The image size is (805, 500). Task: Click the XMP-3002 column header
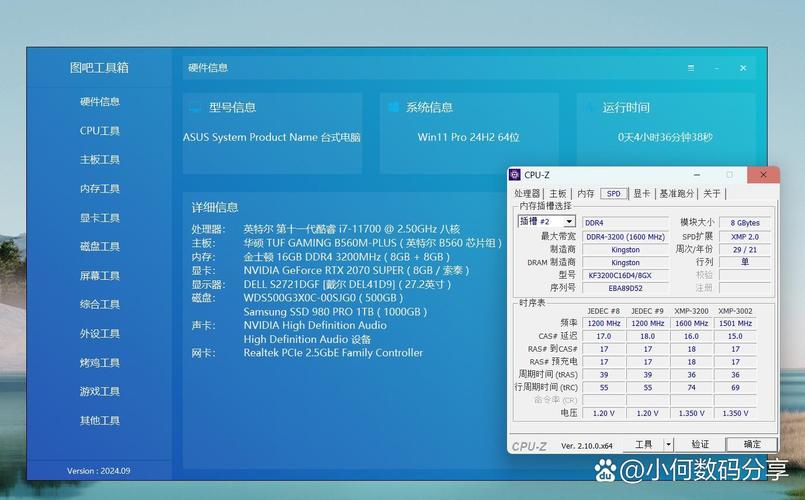735,311
